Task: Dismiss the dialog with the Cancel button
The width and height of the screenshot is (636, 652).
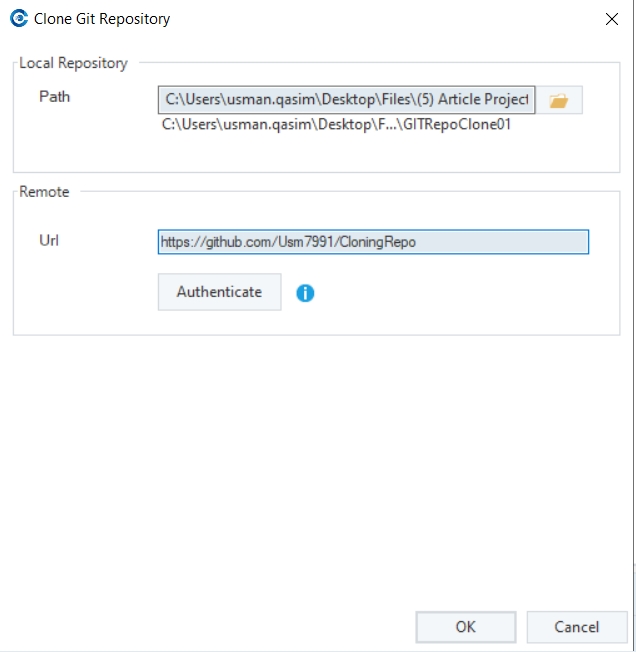Action: pos(577,627)
